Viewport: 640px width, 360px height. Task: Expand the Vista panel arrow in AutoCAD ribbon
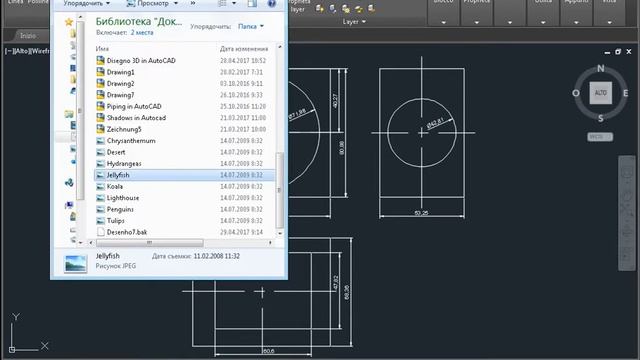[609, 22]
